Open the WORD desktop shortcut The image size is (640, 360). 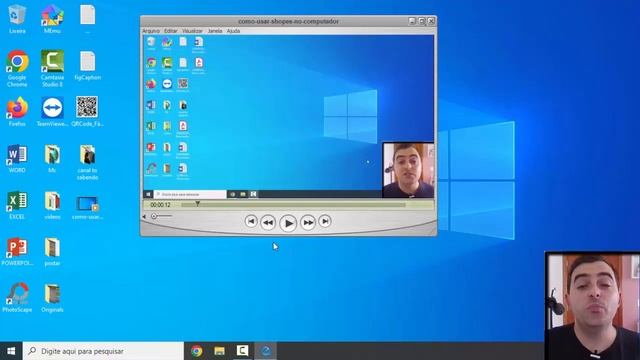(17, 158)
